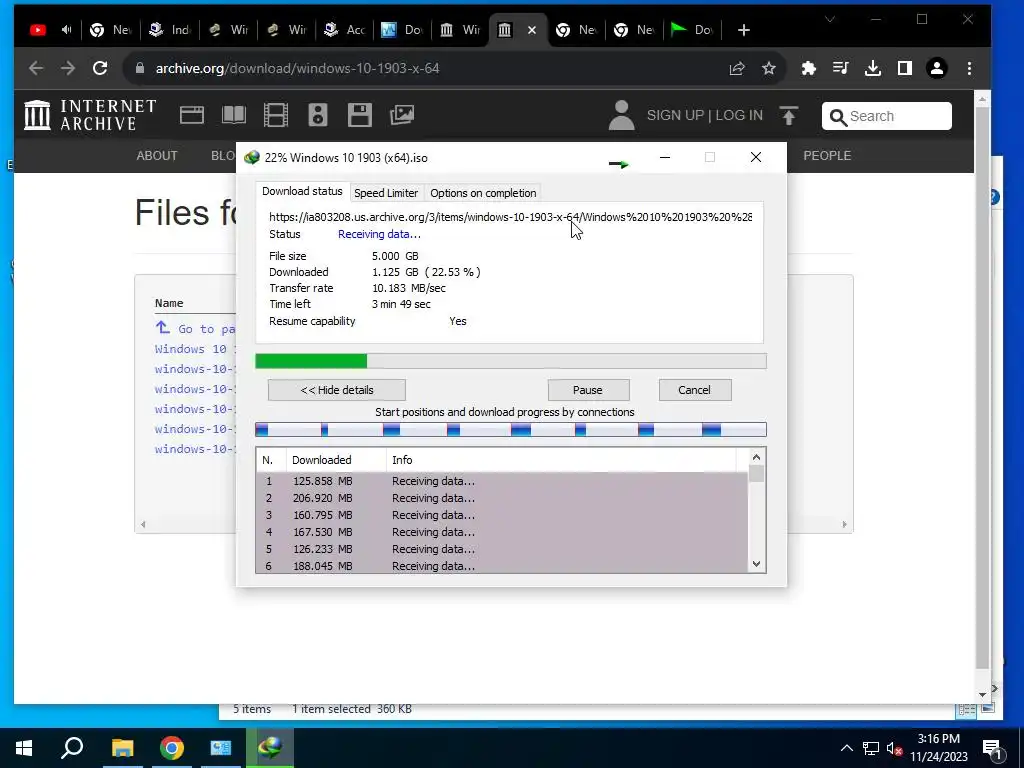
Task: Click the IDM icon in dialog title bar
Action: coord(251,157)
